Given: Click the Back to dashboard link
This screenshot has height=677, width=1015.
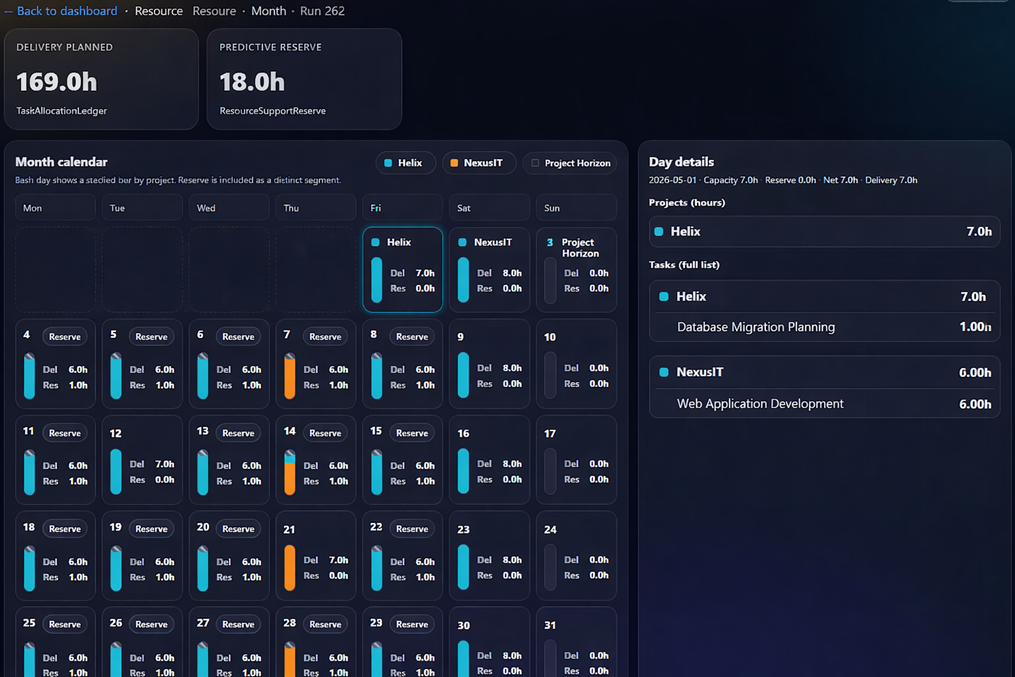Looking at the screenshot, I should pyautogui.click(x=65, y=11).
